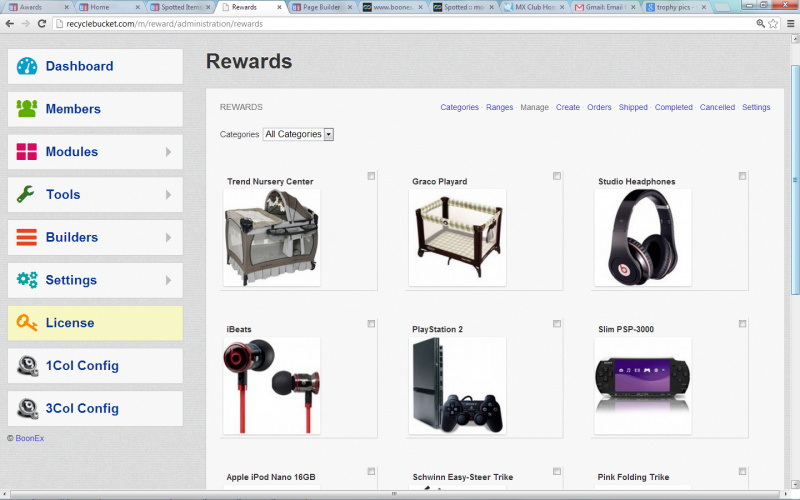This screenshot has width=800, height=500.
Task: Open the Shipped orders link
Action: [633, 107]
